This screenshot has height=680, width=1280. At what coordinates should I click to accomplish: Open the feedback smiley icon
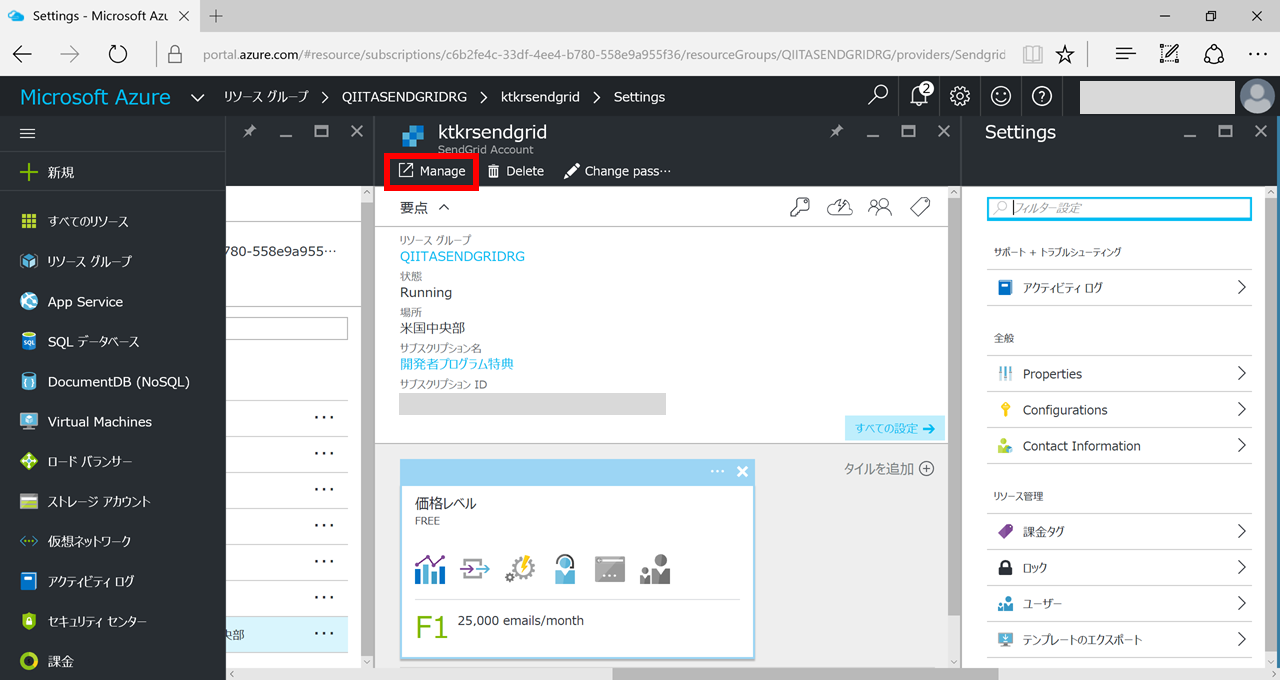click(1001, 96)
